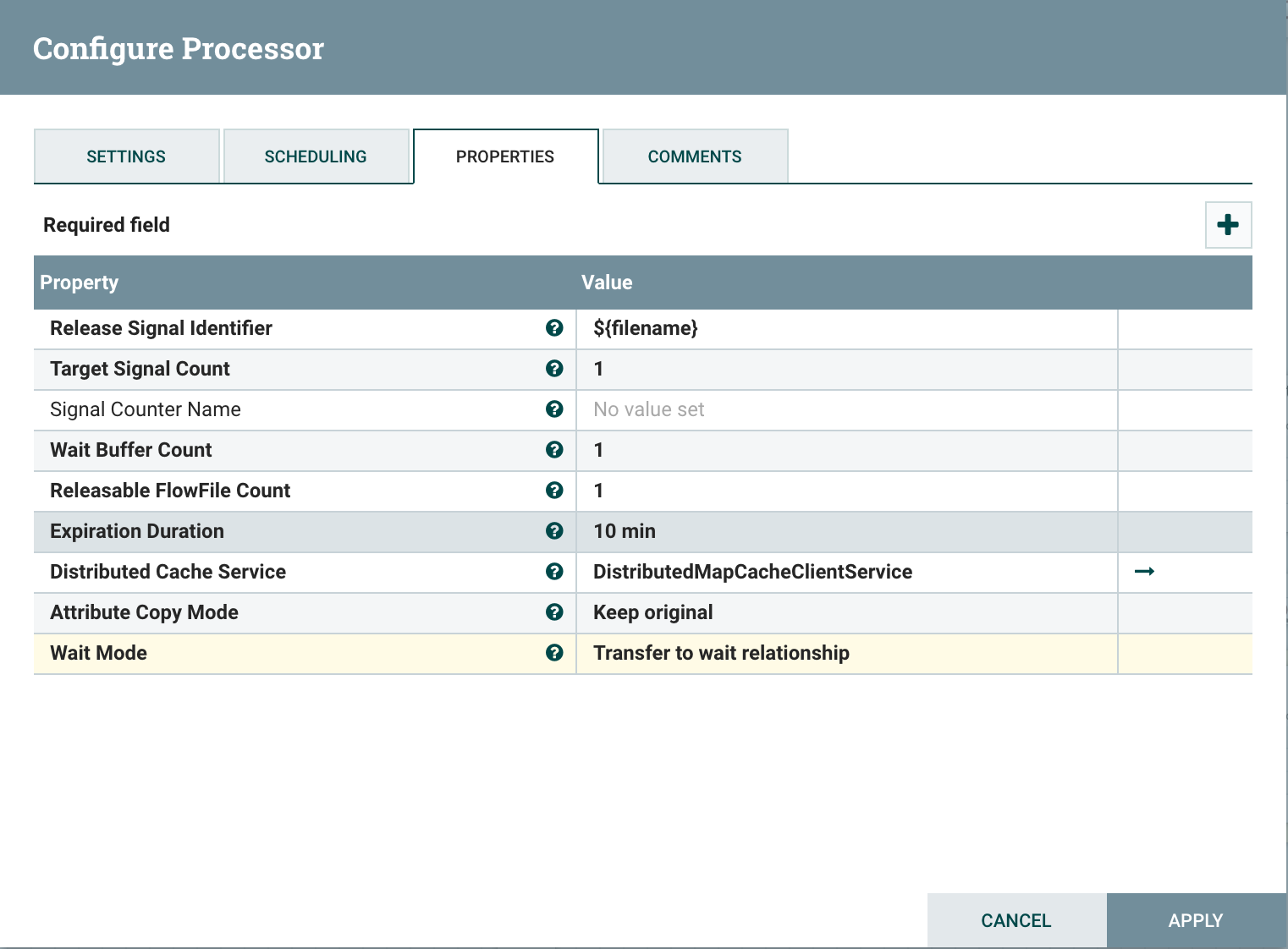Open help for Release Signal Identifier
Screen dimensions: 1288x949
coord(554,328)
